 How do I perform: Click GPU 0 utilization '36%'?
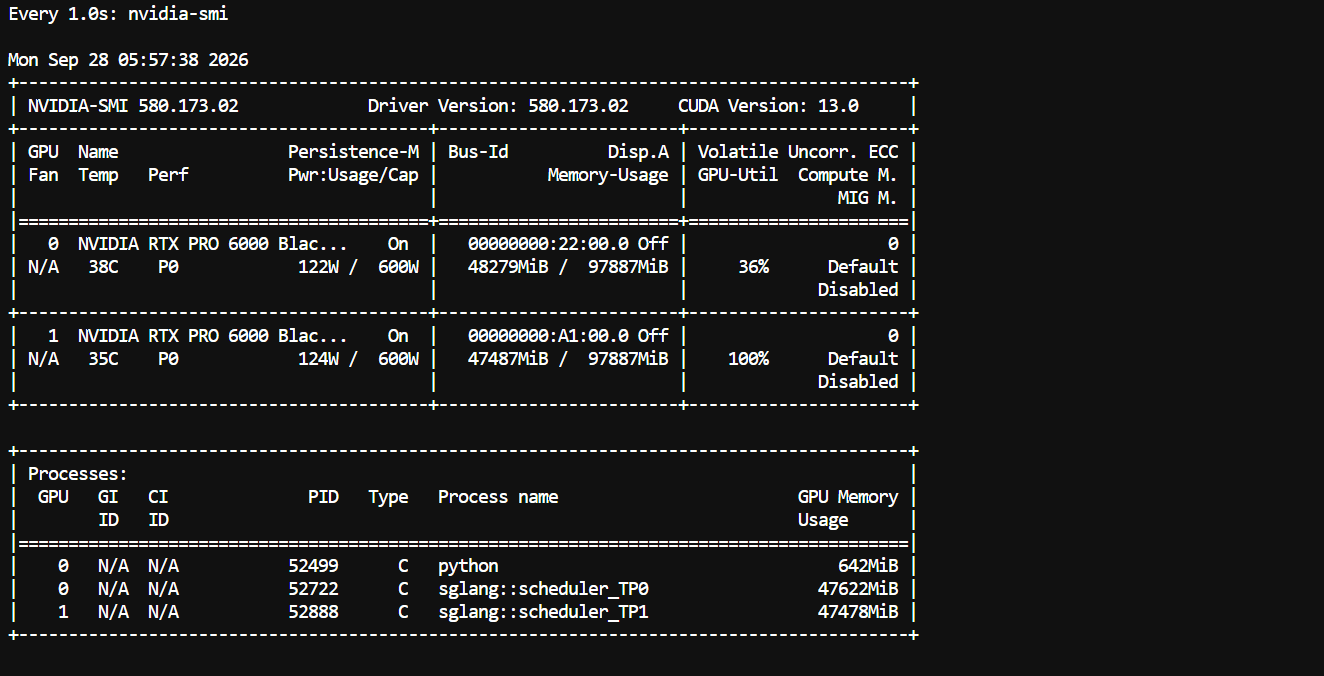pos(753,267)
